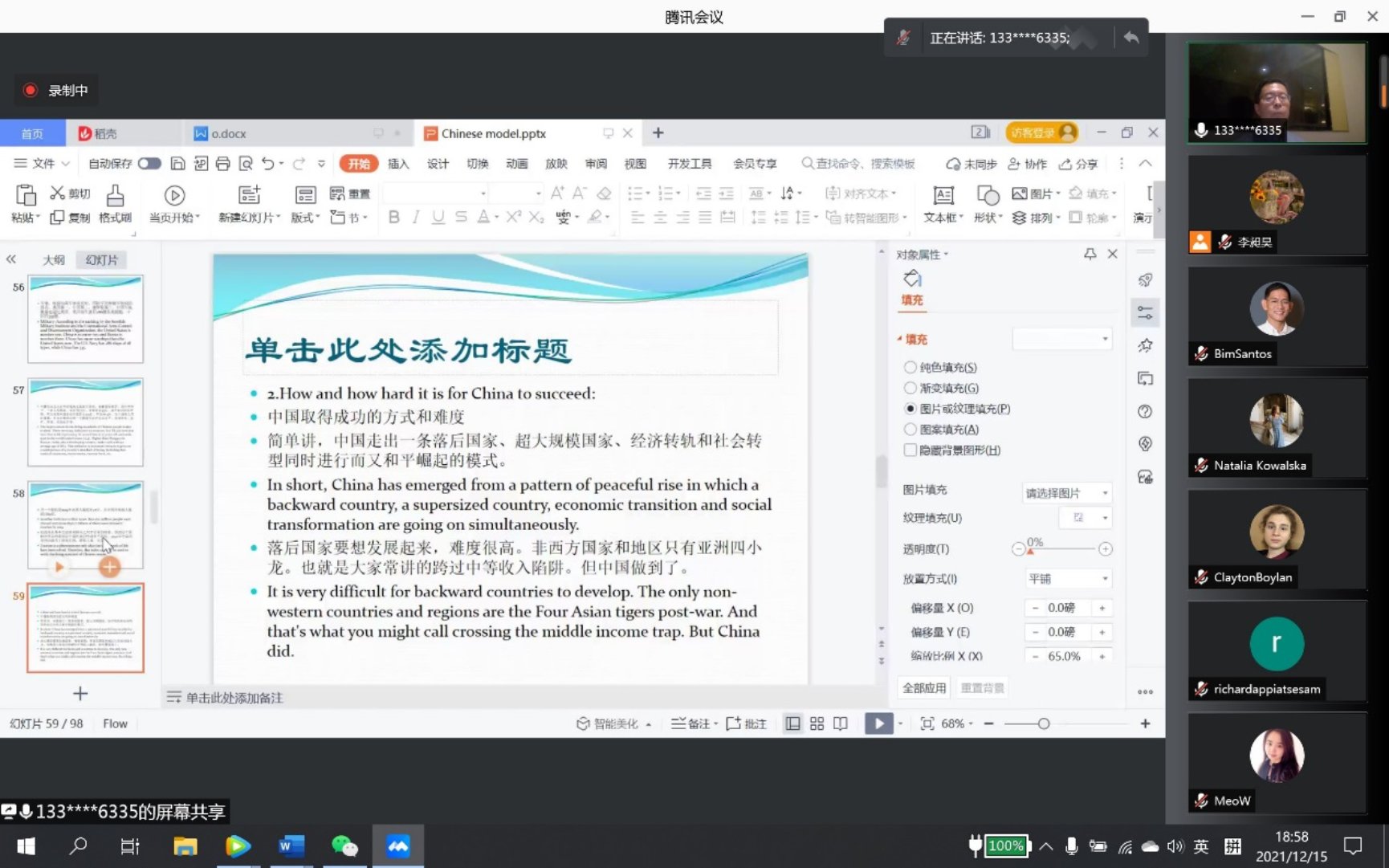Select the Gradient fill (渐变填充) radio option
Image resolution: width=1389 pixels, height=868 pixels.
pos(910,388)
